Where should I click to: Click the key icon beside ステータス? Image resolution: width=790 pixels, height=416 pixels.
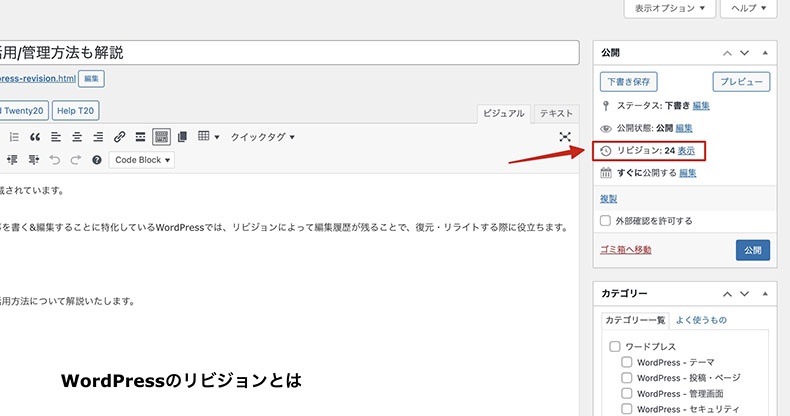point(606,106)
